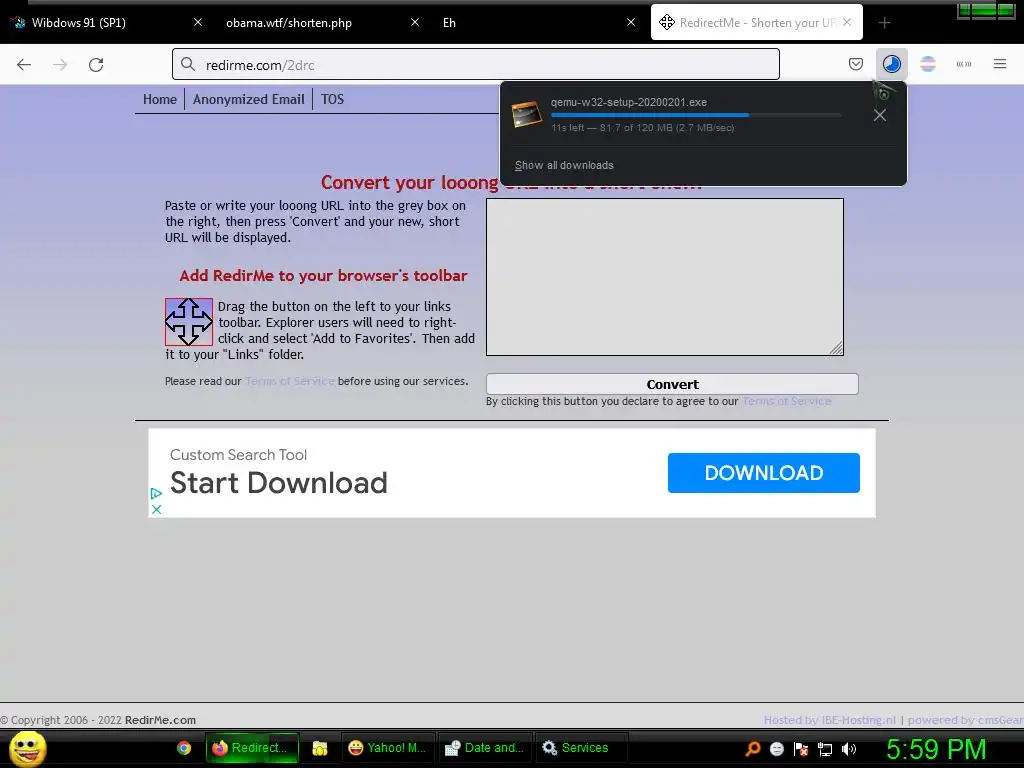
Task: Click the Start Download ad headline
Action: [x=279, y=483]
